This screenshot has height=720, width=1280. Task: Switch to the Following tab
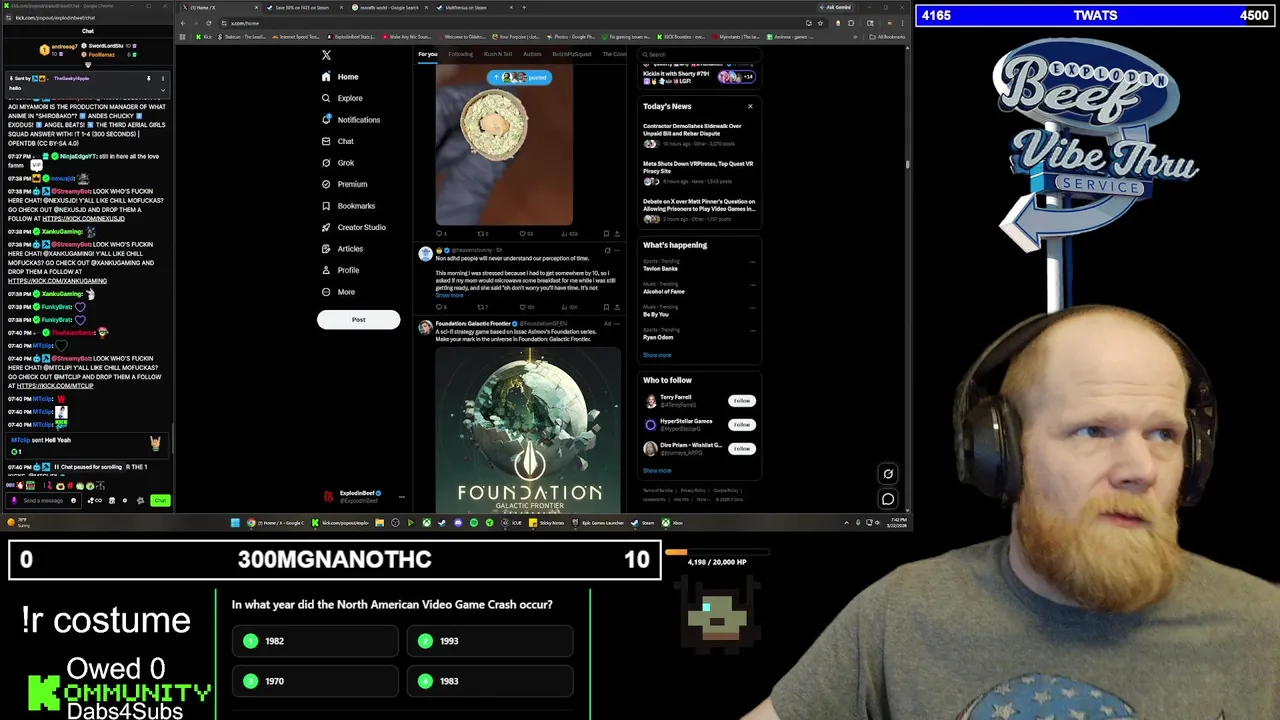tap(460, 54)
